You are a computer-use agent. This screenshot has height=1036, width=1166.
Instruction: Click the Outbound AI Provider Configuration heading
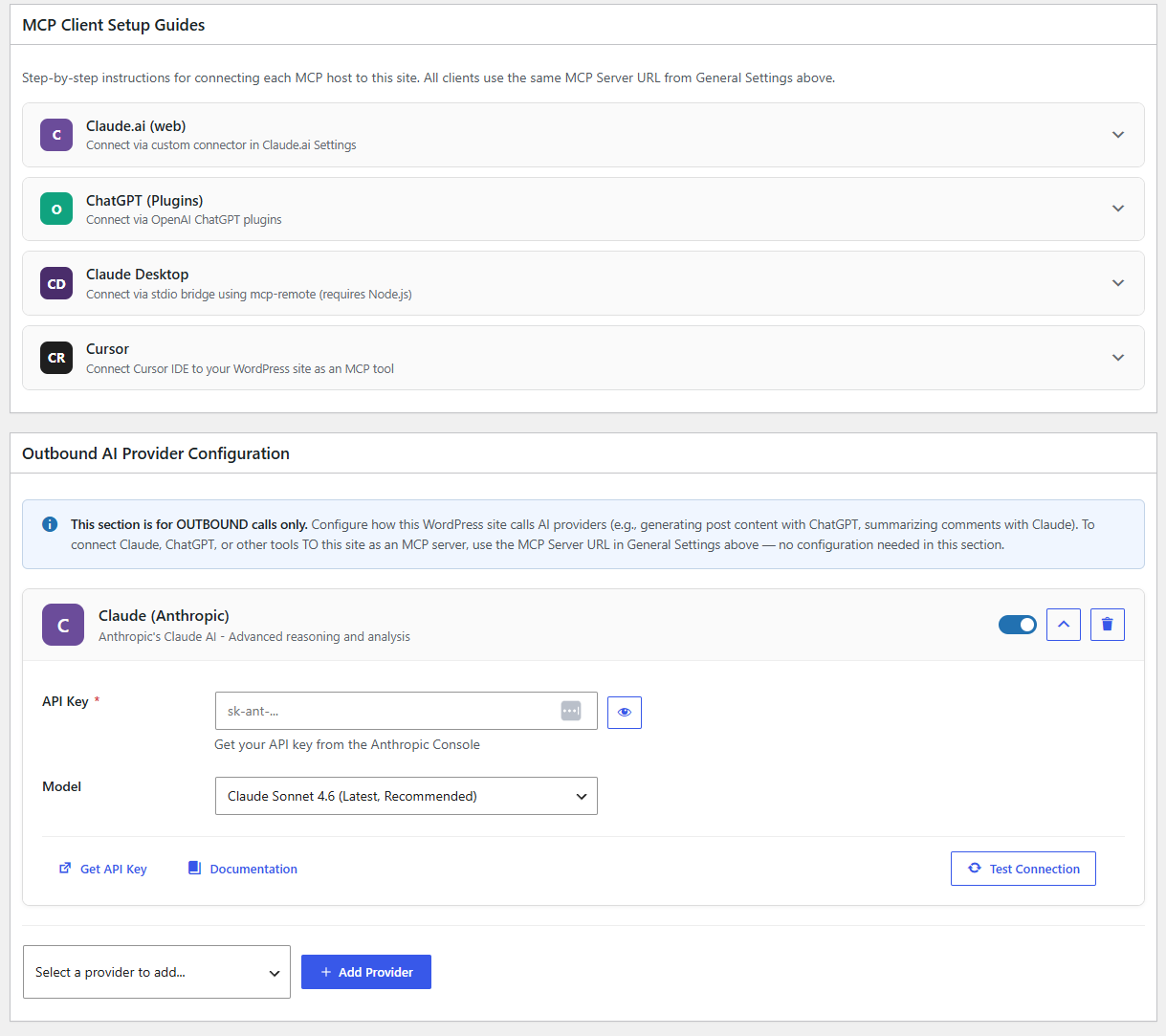156,453
